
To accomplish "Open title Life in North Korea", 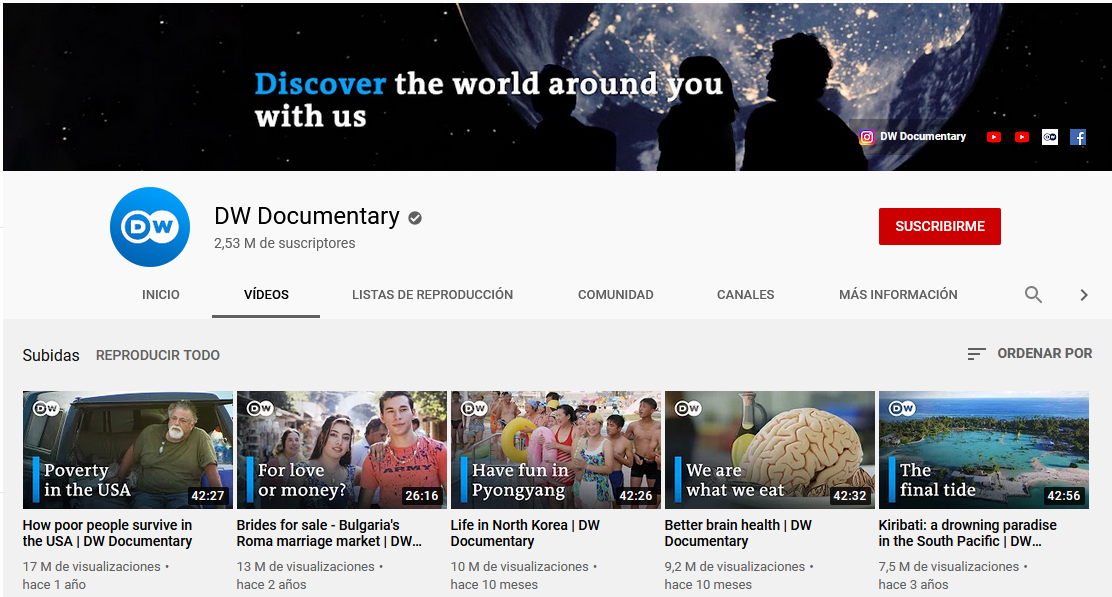I will pos(525,533).
